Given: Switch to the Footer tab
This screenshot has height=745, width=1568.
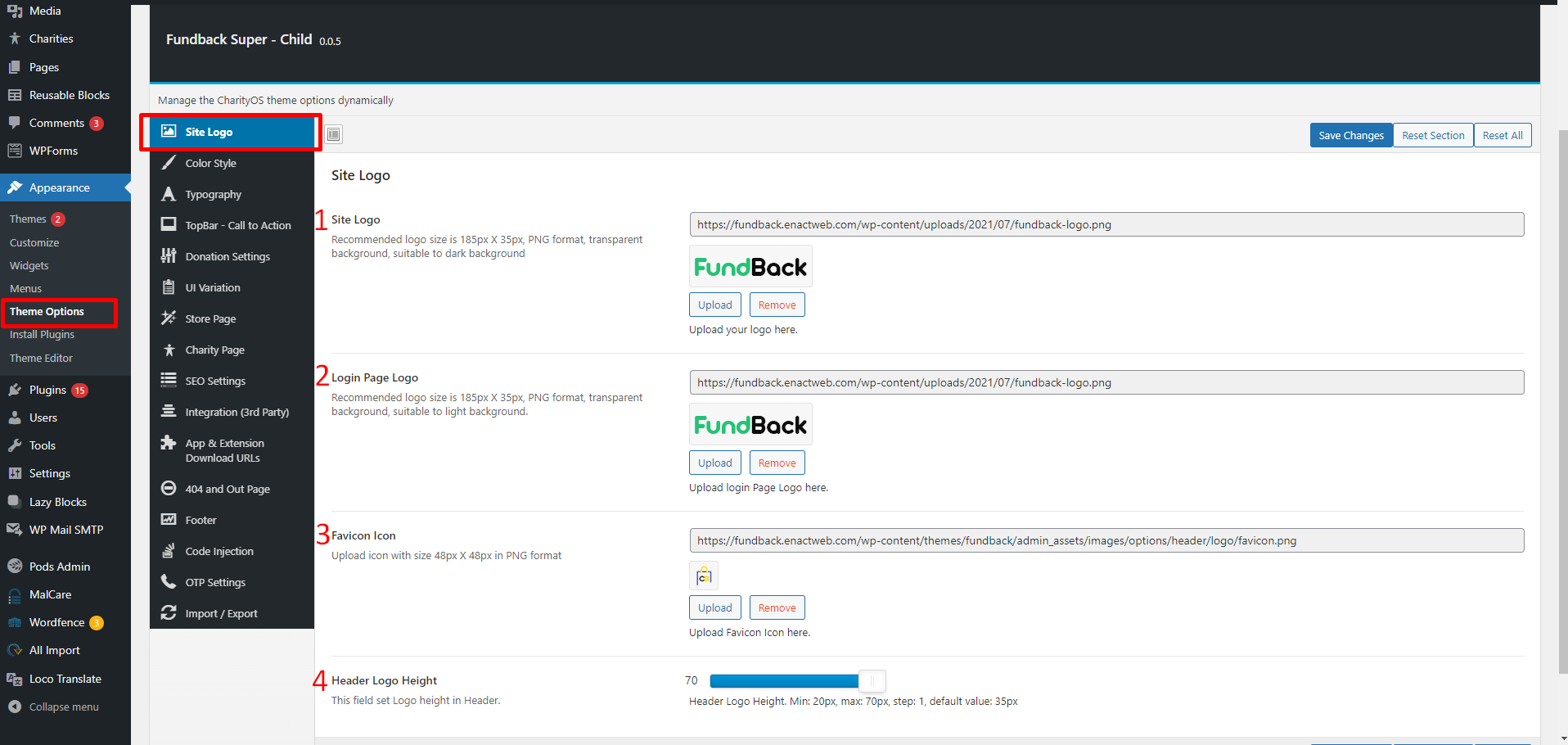Looking at the screenshot, I should pos(199,520).
